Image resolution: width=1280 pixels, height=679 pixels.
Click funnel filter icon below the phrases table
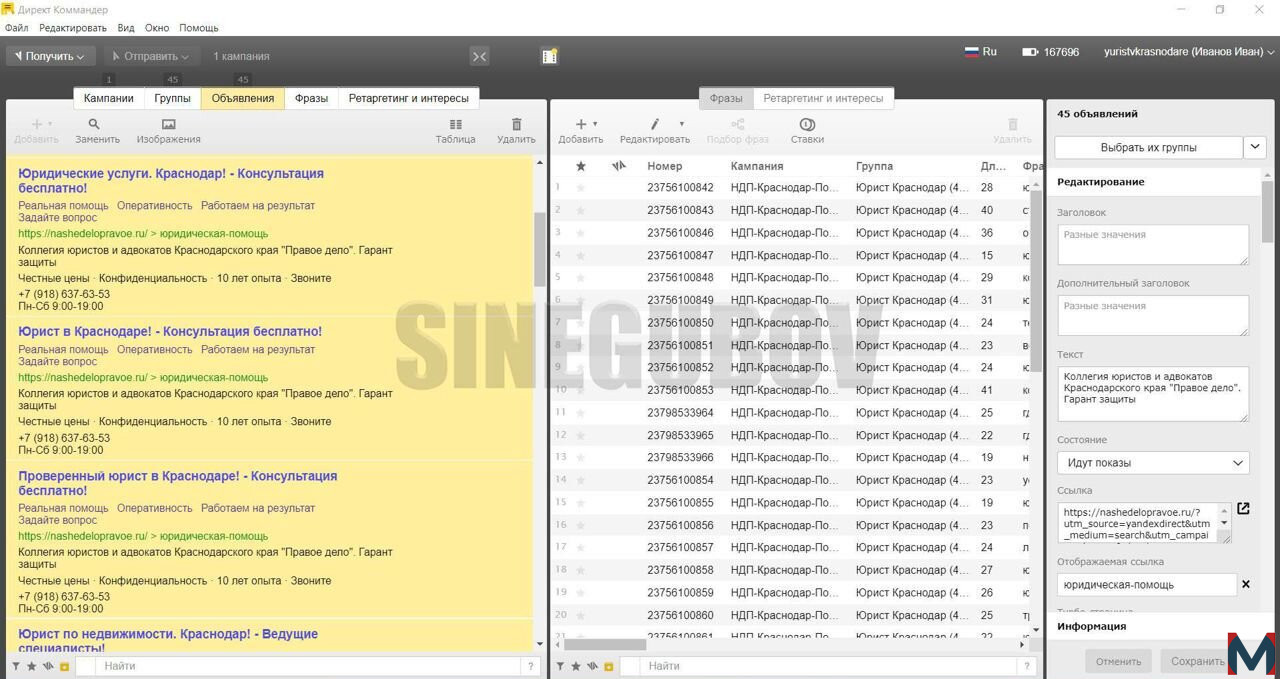(x=560, y=666)
